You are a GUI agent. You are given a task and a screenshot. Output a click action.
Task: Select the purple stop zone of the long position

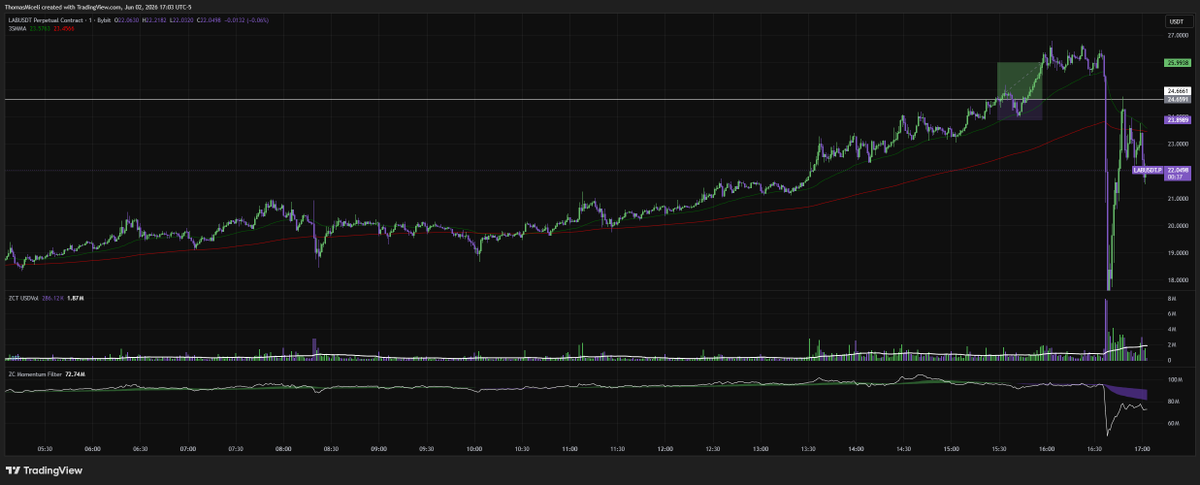pos(1020,110)
